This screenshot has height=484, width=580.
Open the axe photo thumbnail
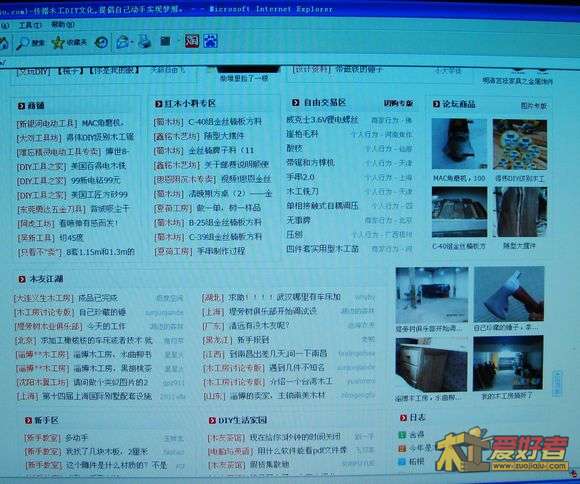coord(509,294)
